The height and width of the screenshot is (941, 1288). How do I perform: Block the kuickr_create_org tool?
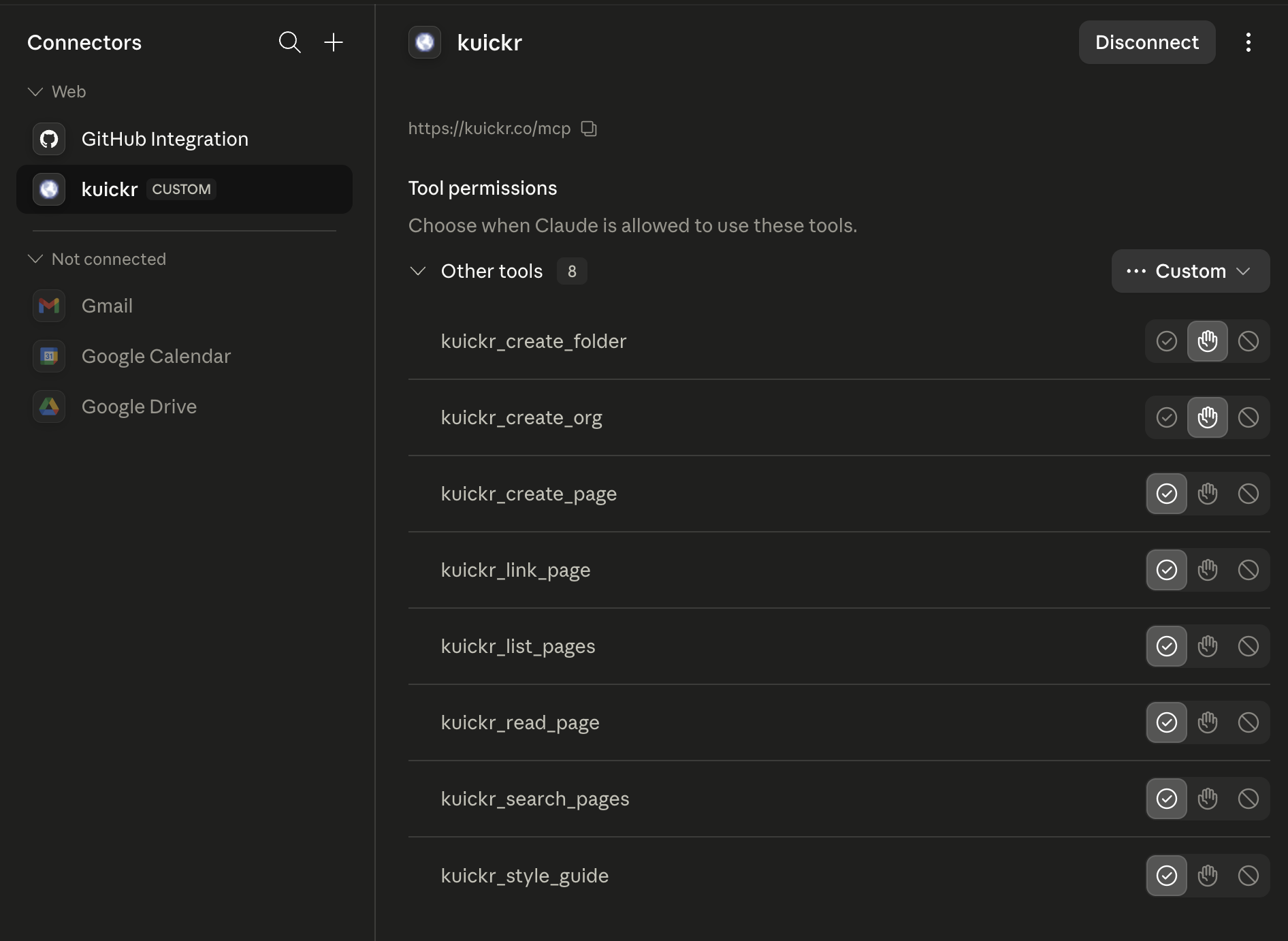point(1249,417)
